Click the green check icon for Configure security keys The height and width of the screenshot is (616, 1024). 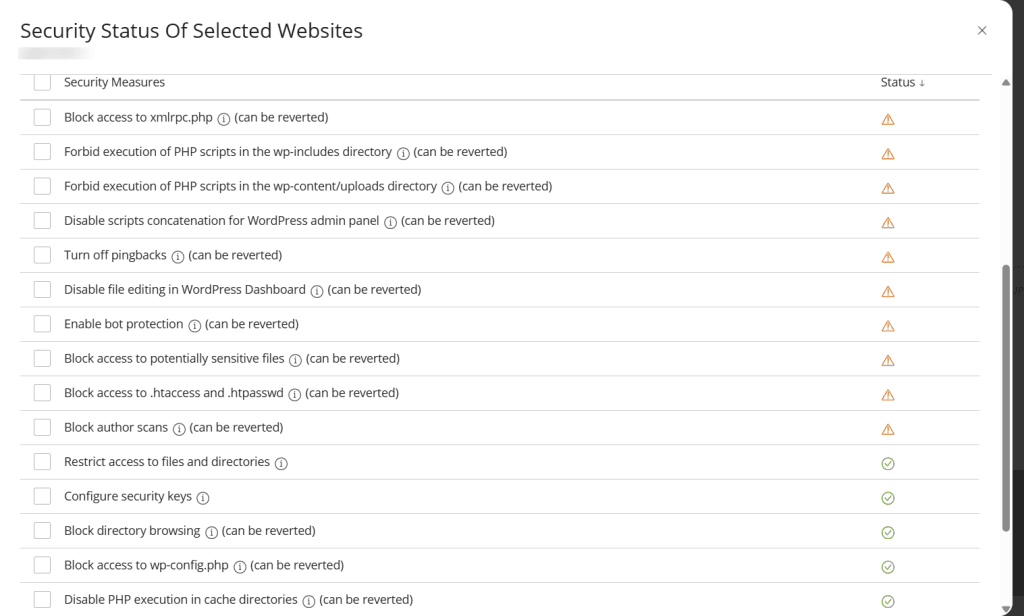887,497
